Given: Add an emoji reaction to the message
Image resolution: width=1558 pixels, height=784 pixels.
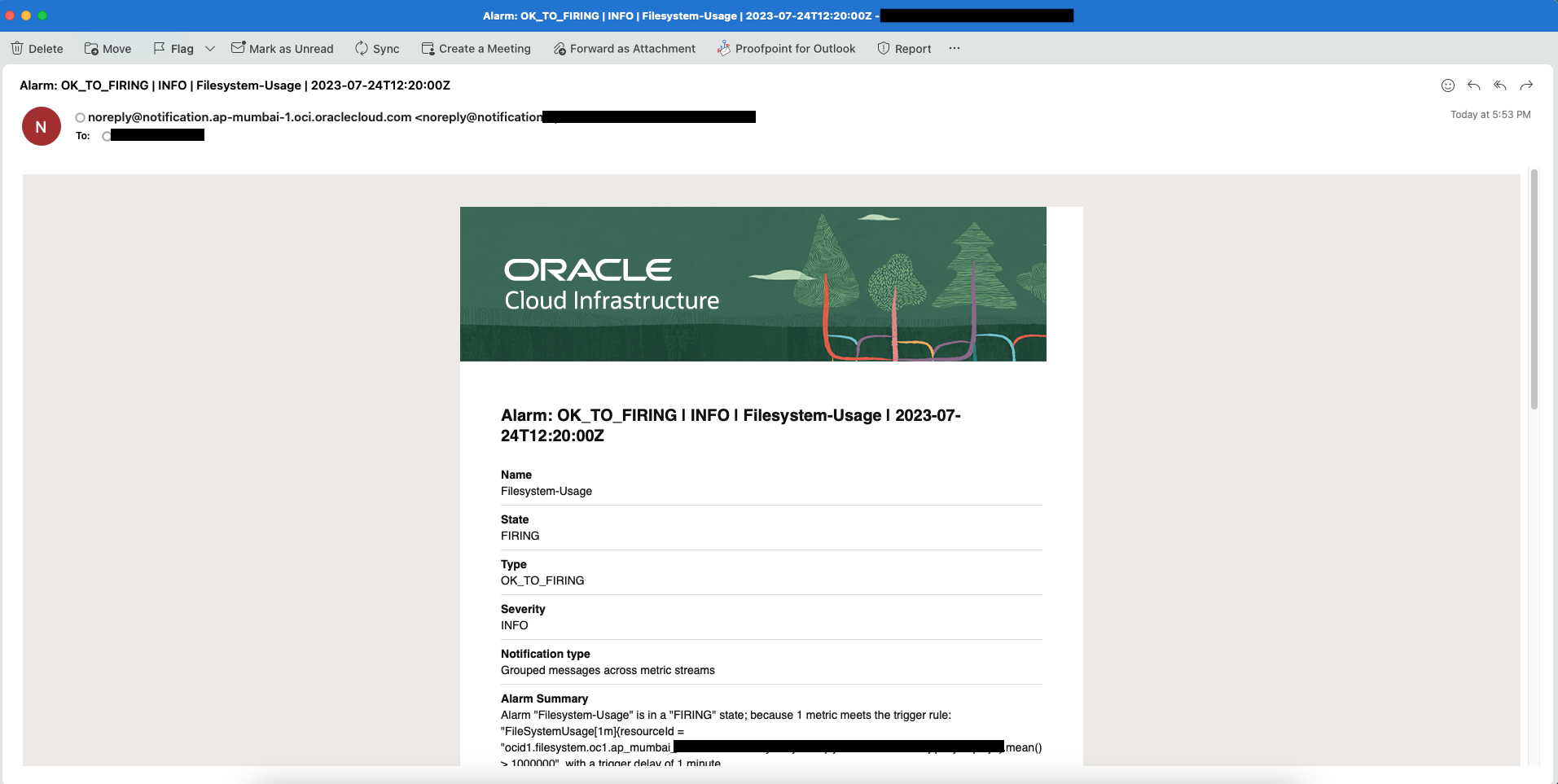Looking at the screenshot, I should pyautogui.click(x=1447, y=85).
